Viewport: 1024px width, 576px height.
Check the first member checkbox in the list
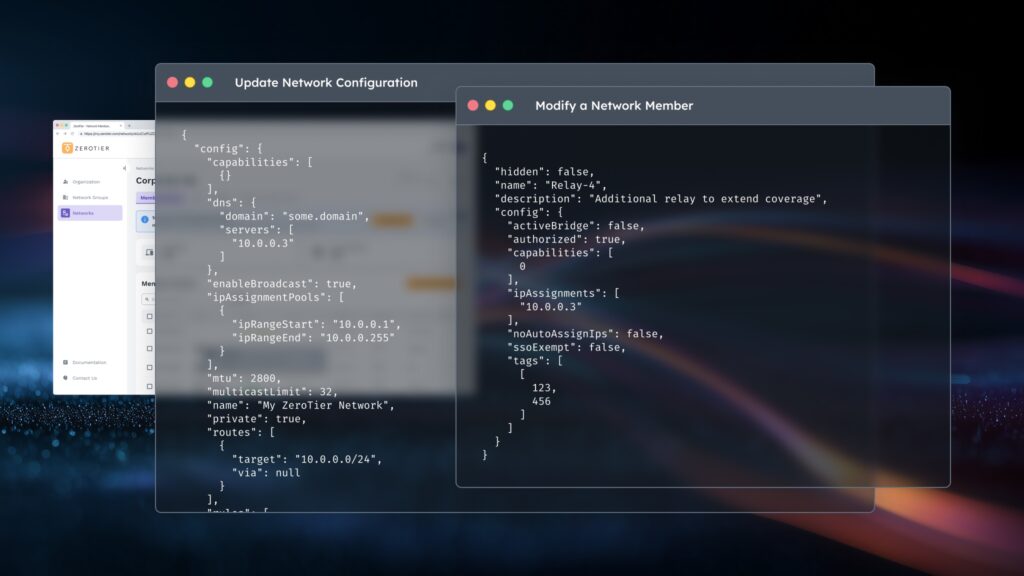tap(148, 315)
